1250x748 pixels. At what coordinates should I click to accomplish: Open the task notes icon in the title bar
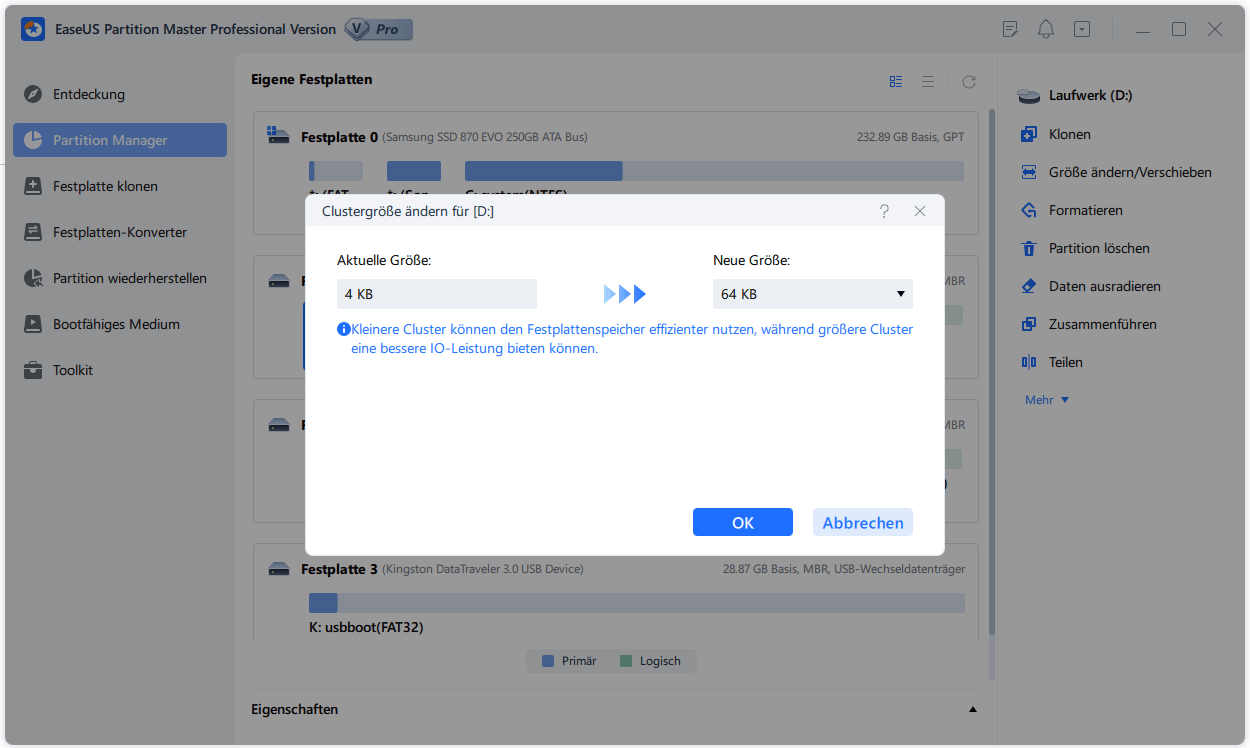(1010, 29)
